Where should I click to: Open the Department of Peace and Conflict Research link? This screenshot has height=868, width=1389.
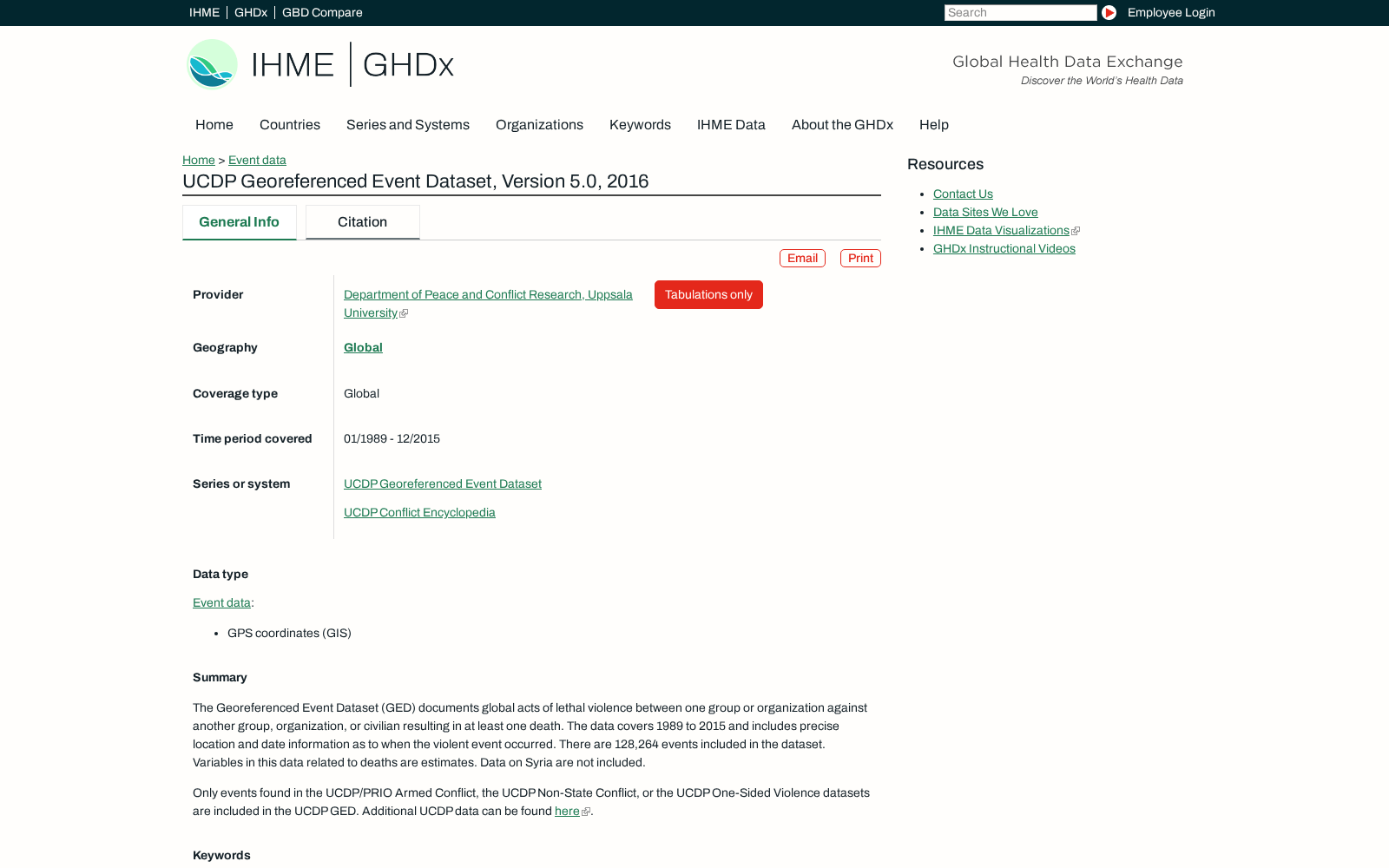[x=488, y=304]
